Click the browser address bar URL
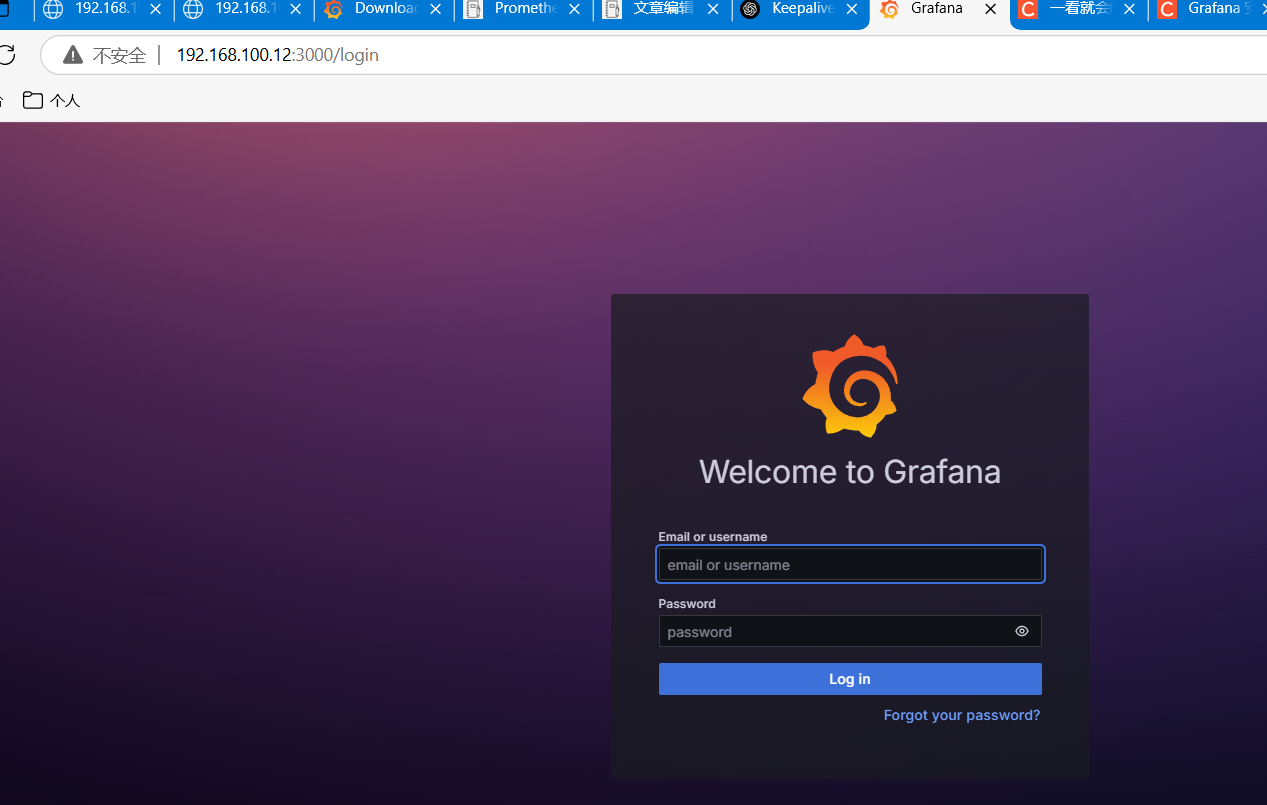The width and height of the screenshot is (1267, 805). coord(278,55)
